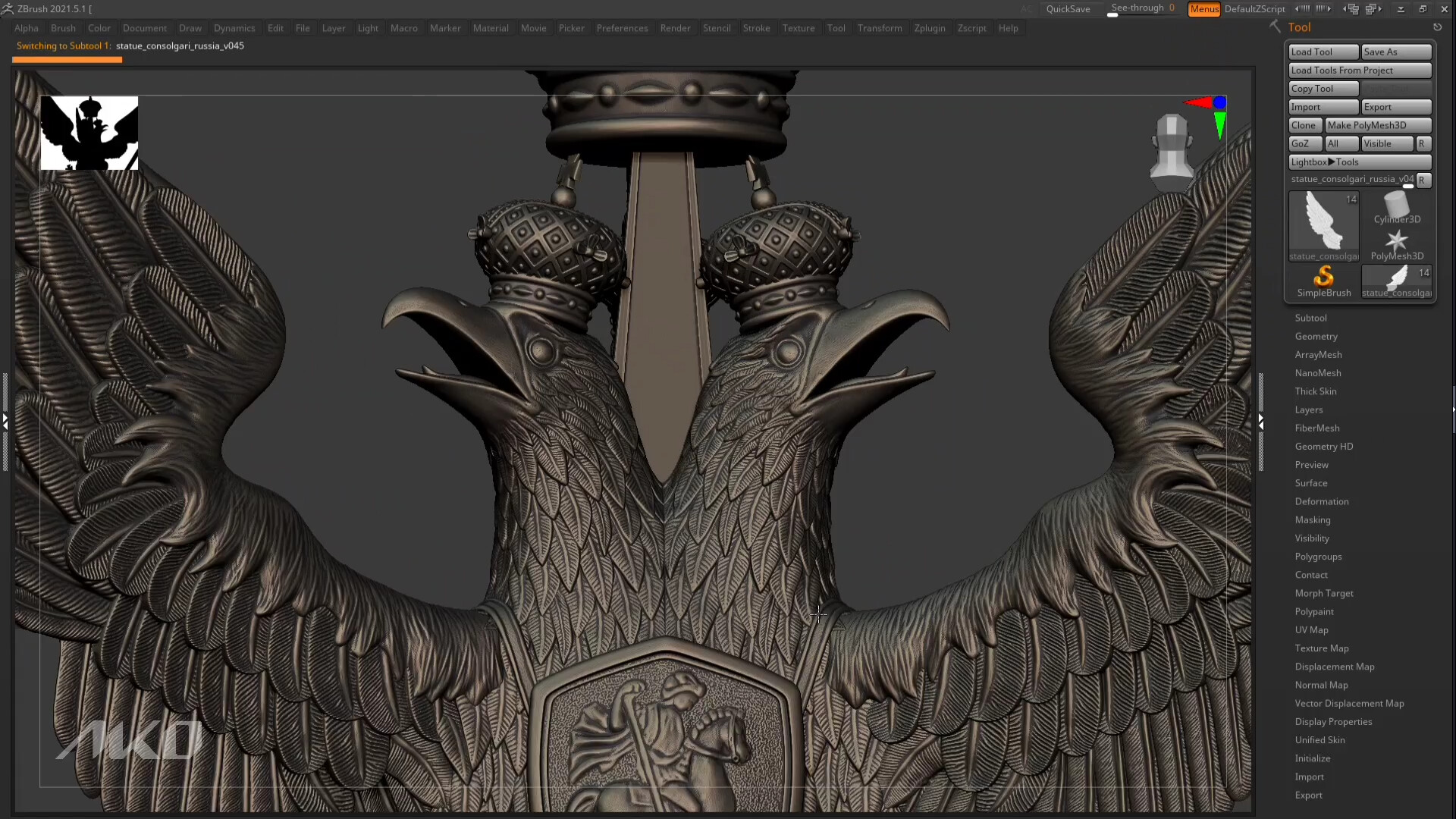Toggle the R restore button next to Visible
Image resolution: width=1456 pixels, height=819 pixels.
(x=1423, y=143)
